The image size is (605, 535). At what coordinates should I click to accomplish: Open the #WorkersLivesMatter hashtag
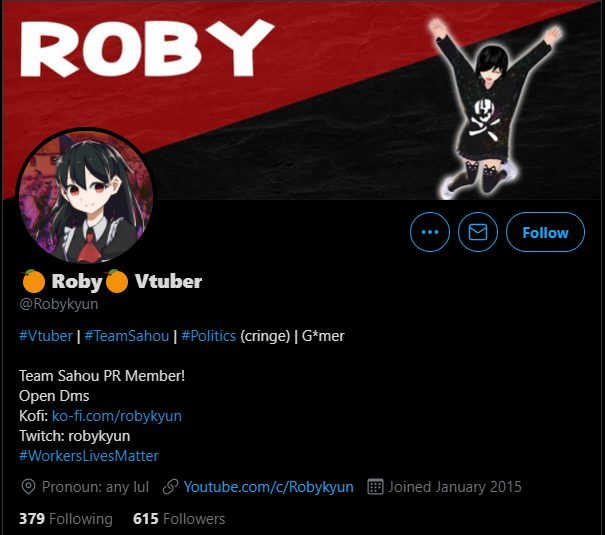pos(89,456)
